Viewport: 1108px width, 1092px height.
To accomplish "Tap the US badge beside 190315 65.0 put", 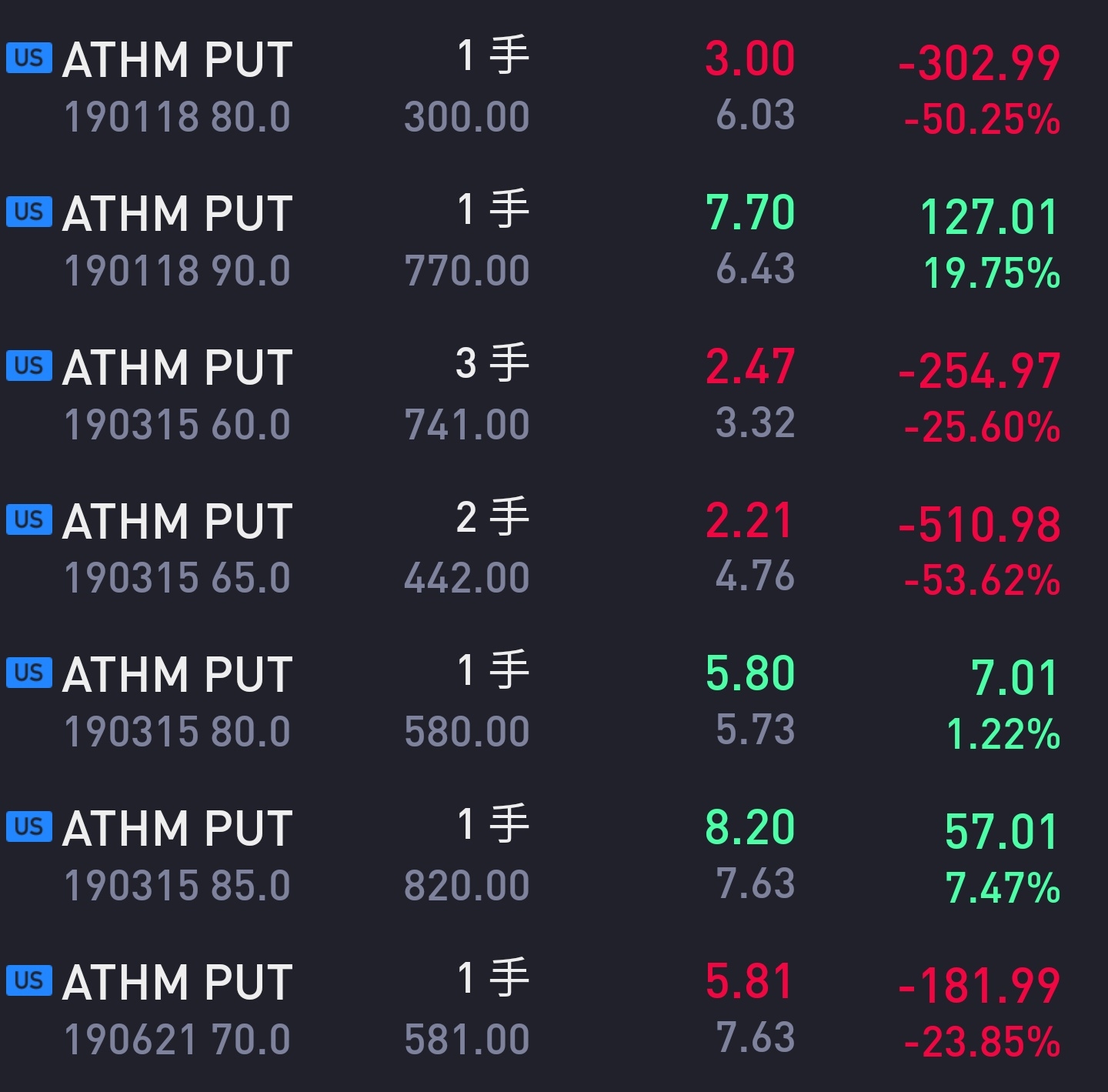I will pos(29,519).
